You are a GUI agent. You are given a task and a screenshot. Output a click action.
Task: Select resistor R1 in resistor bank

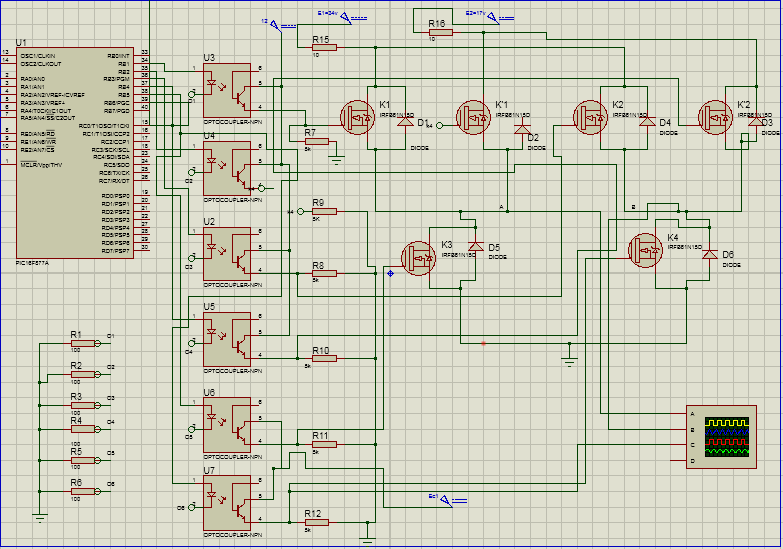click(80, 343)
